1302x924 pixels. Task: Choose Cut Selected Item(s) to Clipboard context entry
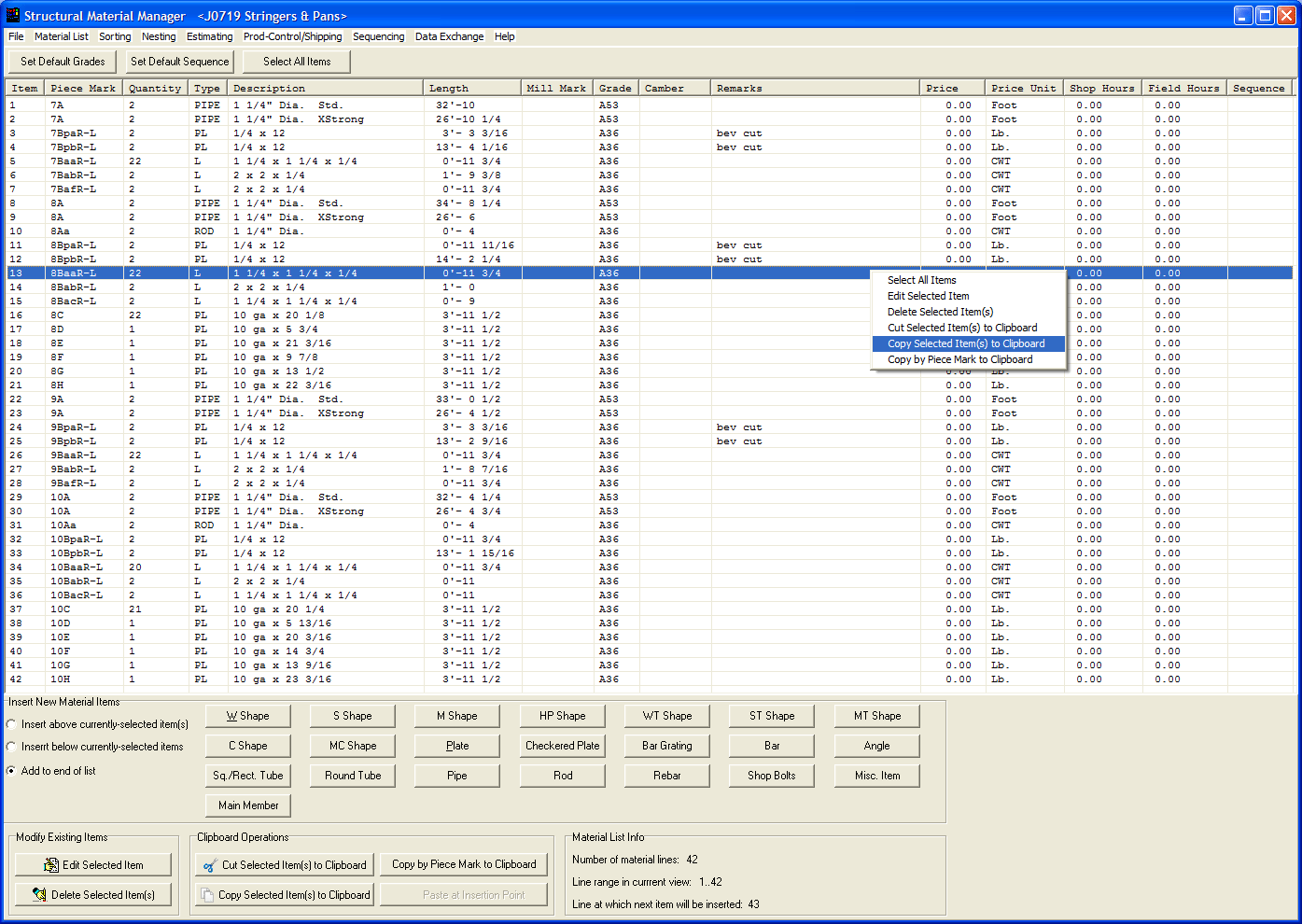(968, 328)
